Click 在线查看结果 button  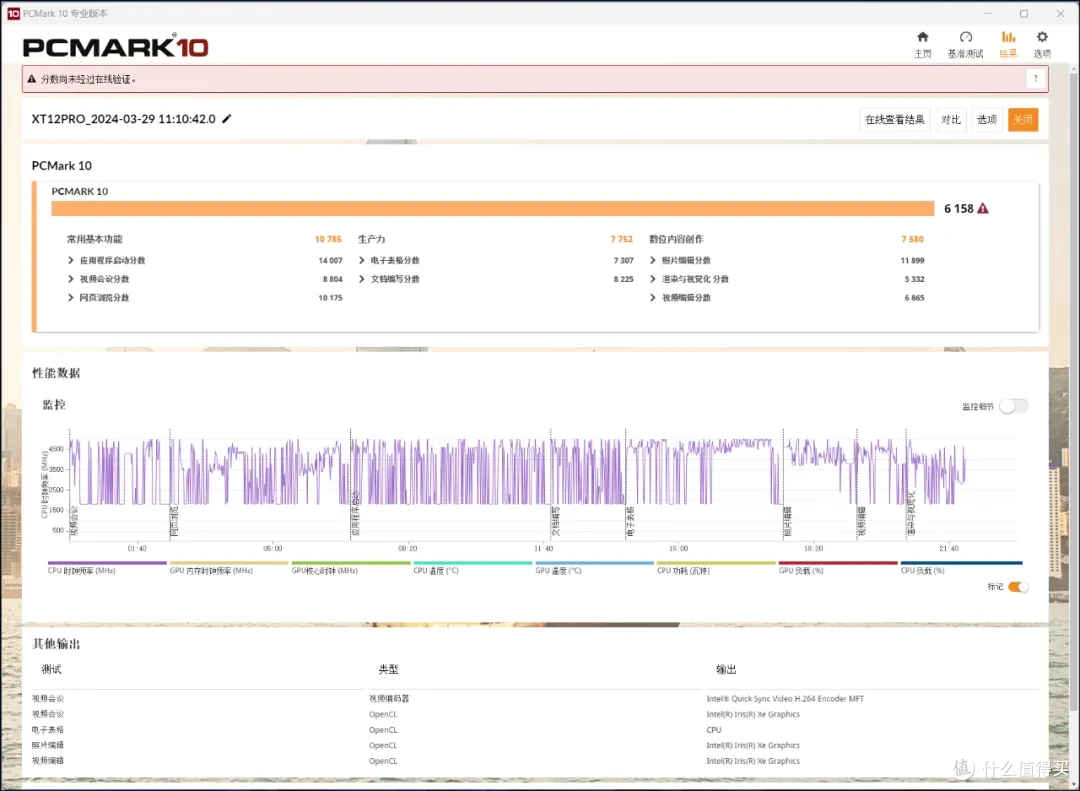point(895,120)
